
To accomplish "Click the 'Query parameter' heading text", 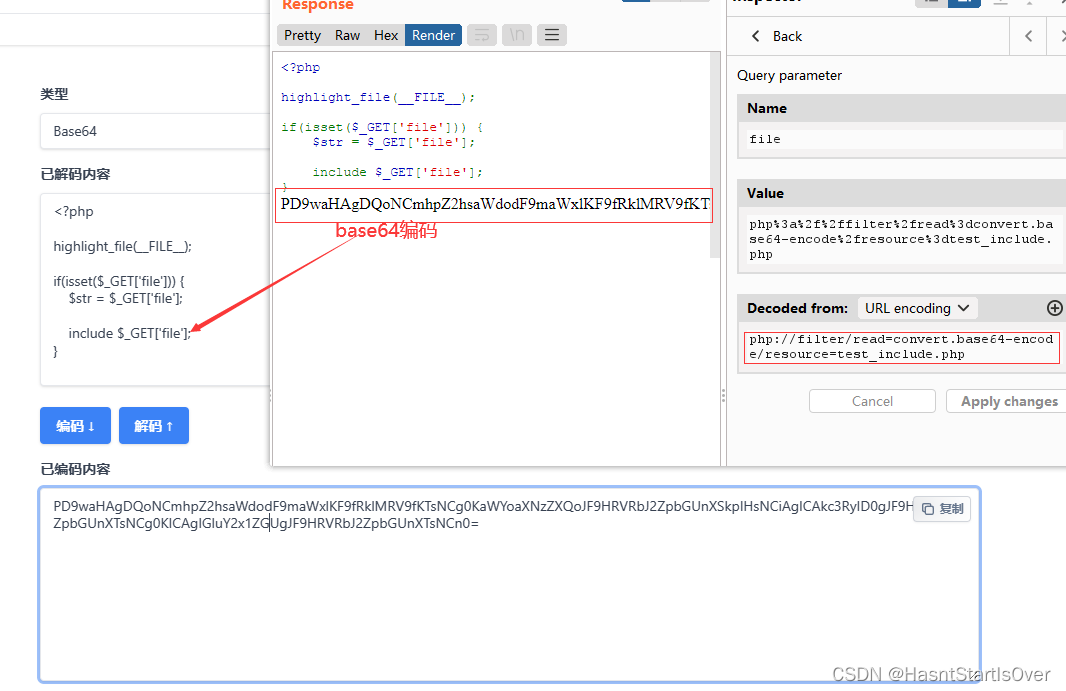I will [789, 75].
